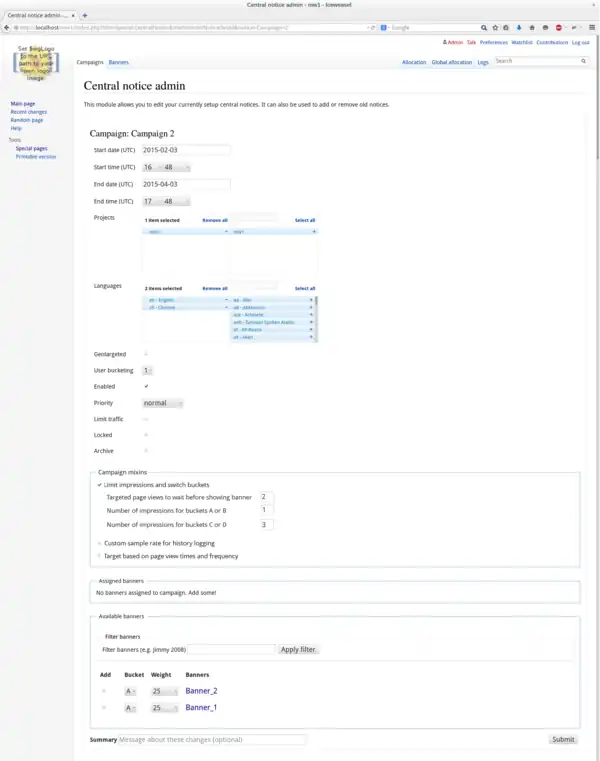Open the Priority dropdown
600x761 pixels.
(x=163, y=403)
